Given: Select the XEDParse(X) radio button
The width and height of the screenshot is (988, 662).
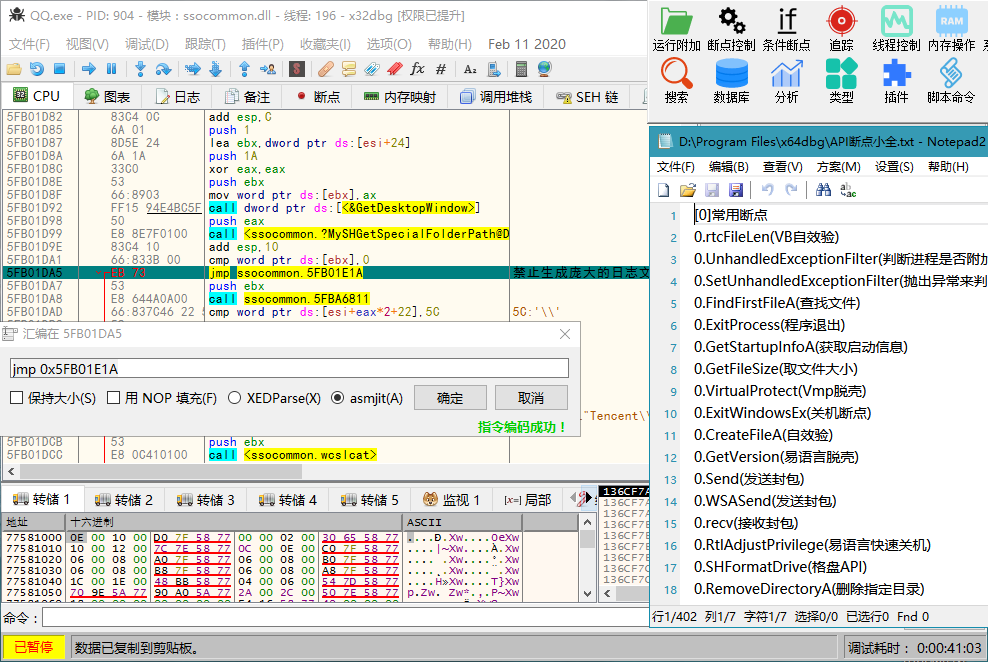Looking at the screenshot, I should click(x=235, y=398).
